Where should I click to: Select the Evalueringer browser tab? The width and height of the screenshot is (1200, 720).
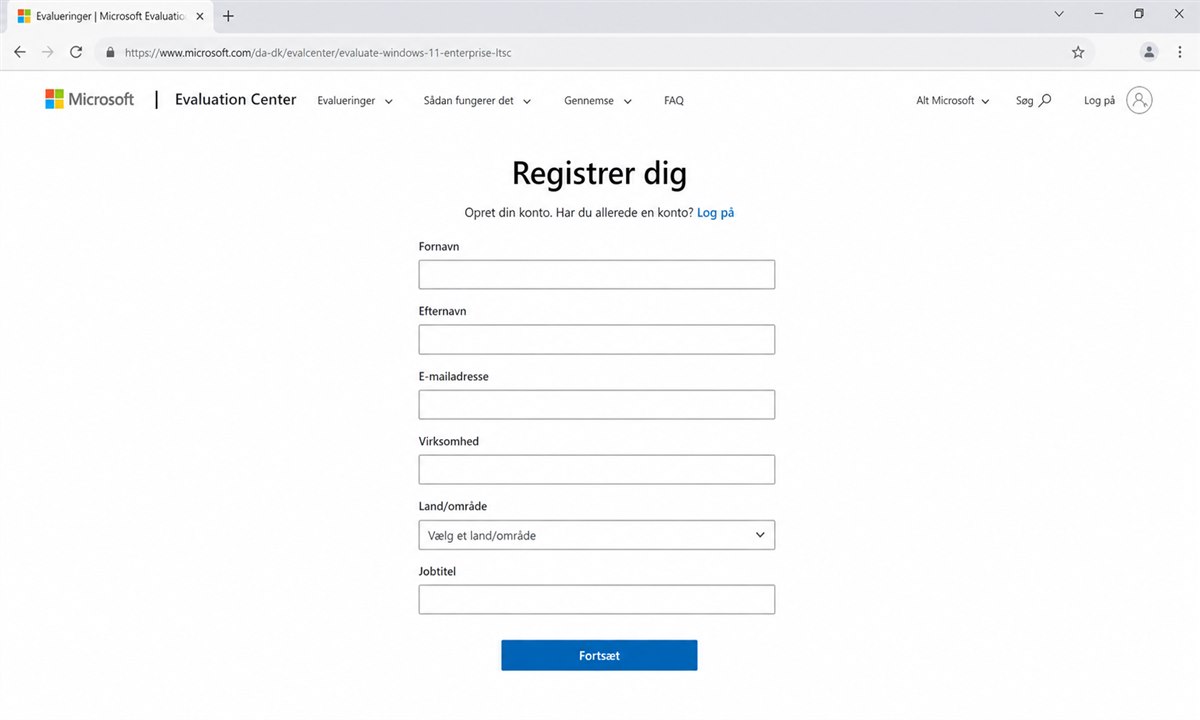pos(110,16)
